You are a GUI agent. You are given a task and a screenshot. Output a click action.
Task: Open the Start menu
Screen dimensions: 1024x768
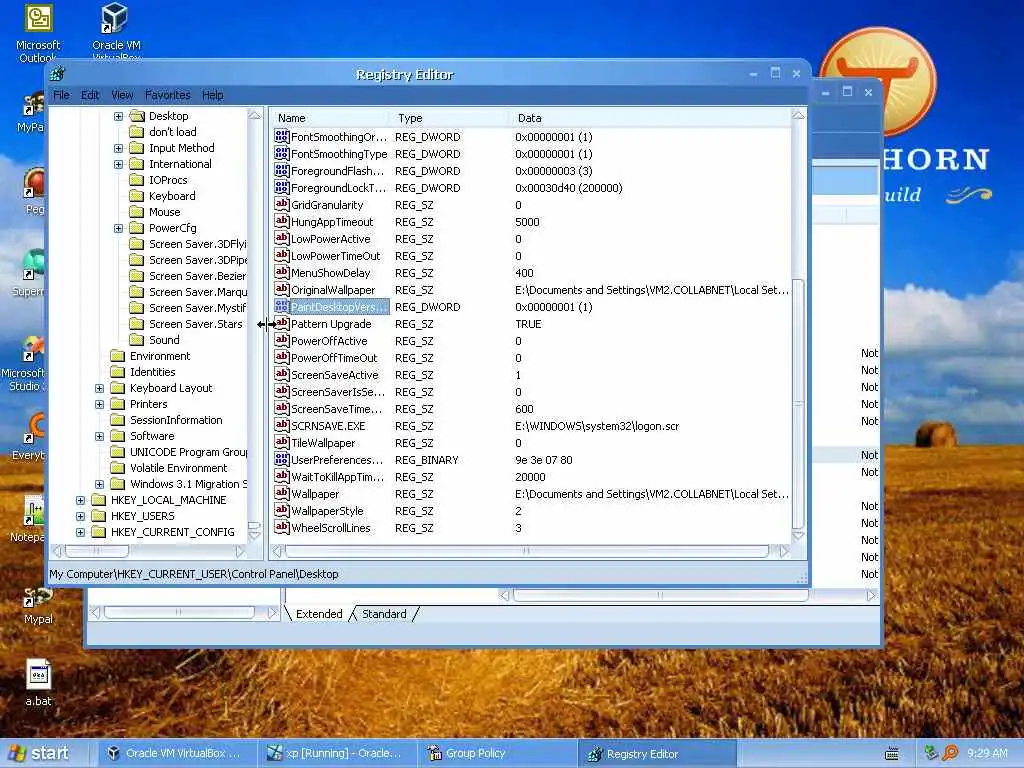click(x=39, y=754)
